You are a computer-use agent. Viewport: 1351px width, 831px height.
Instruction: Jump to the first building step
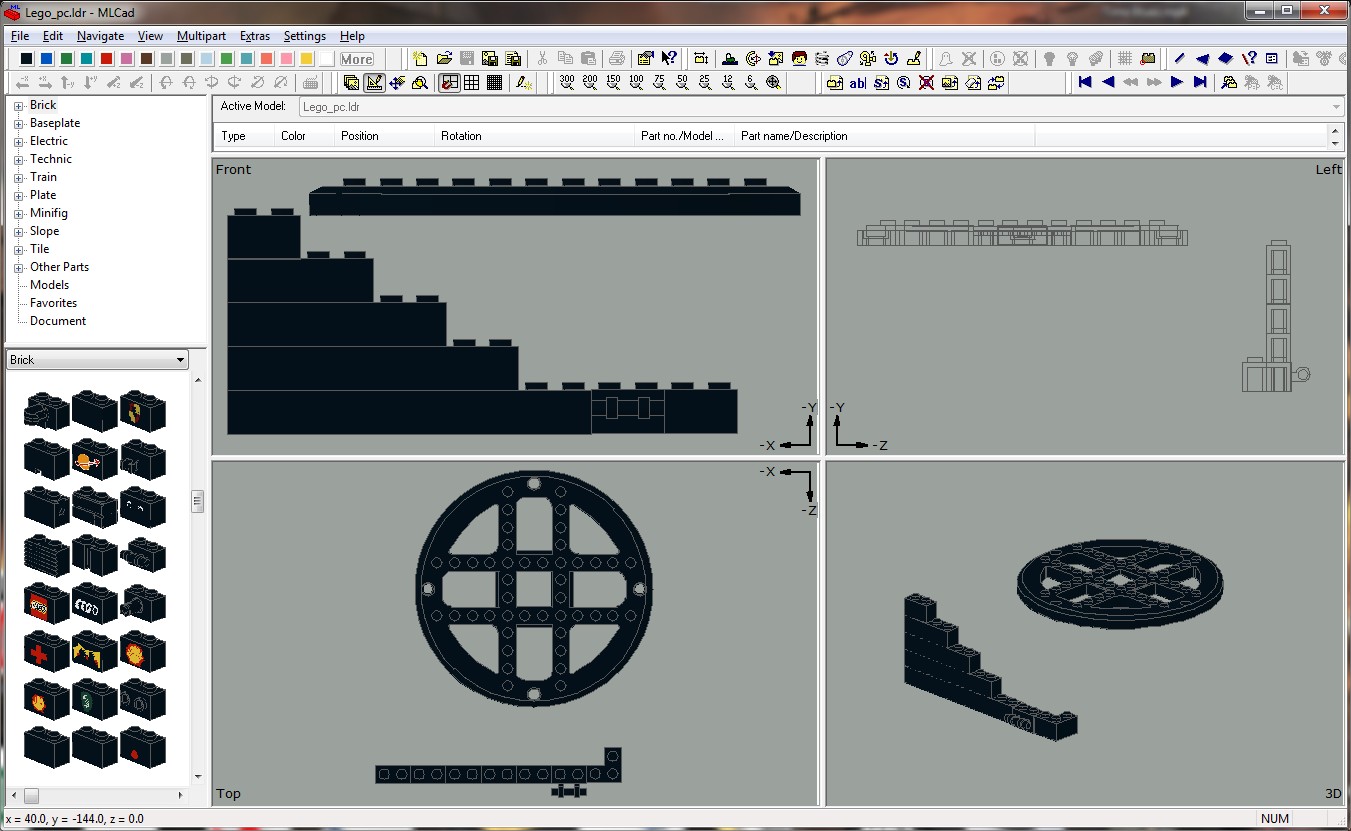(x=1086, y=83)
